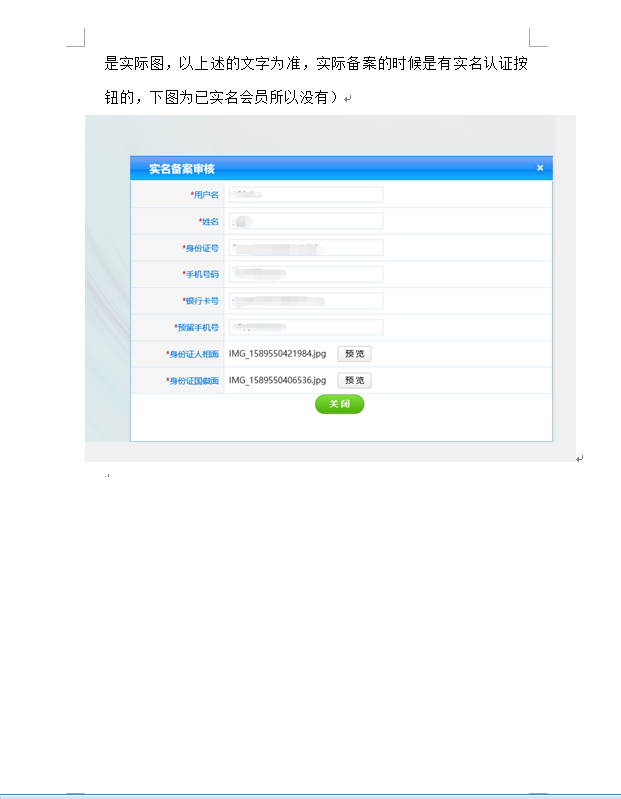Preview the 身份证人相面 image file
The image size is (621, 799).
point(354,354)
